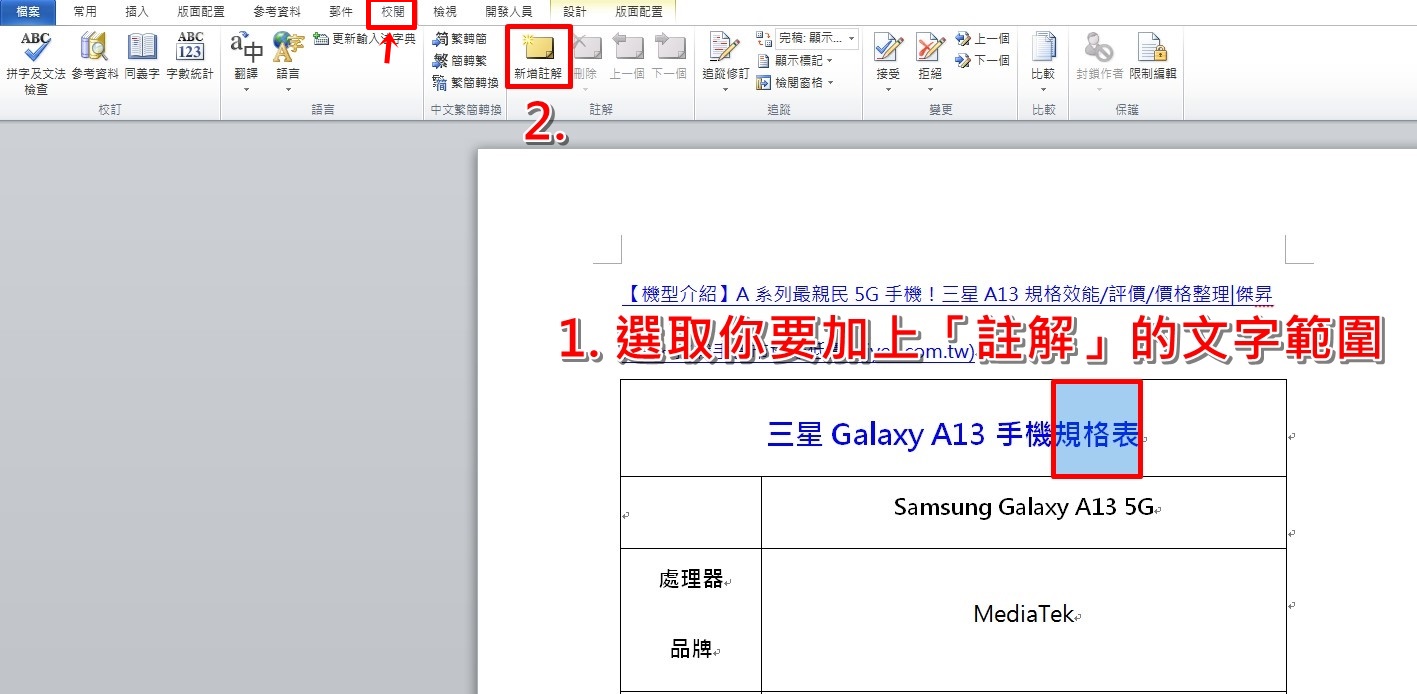
Task: Jump to 上一個 previous change
Action: pyautogui.click(x=982, y=39)
